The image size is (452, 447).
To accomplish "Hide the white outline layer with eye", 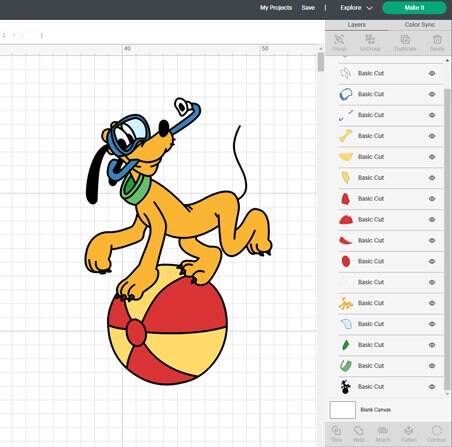I will click(x=432, y=73).
